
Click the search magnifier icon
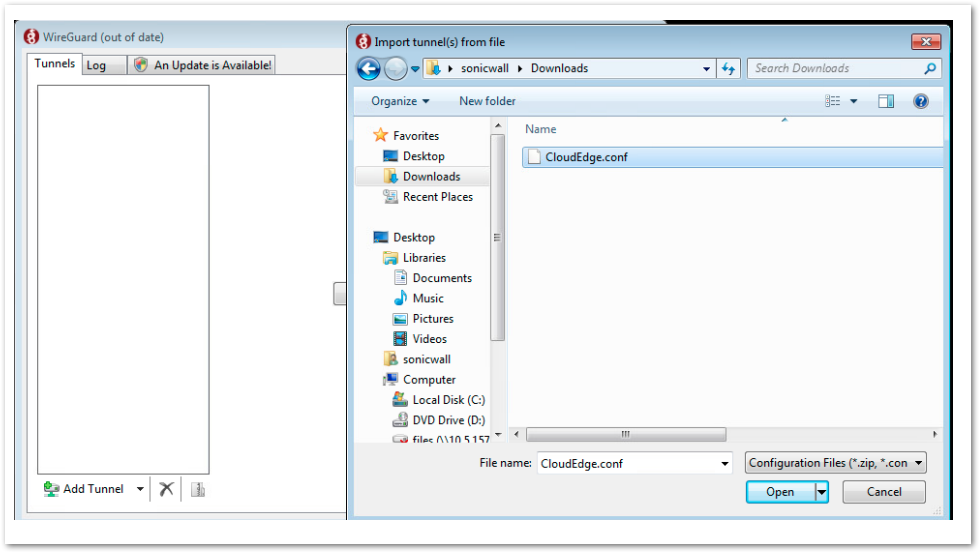[x=930, y=69]
